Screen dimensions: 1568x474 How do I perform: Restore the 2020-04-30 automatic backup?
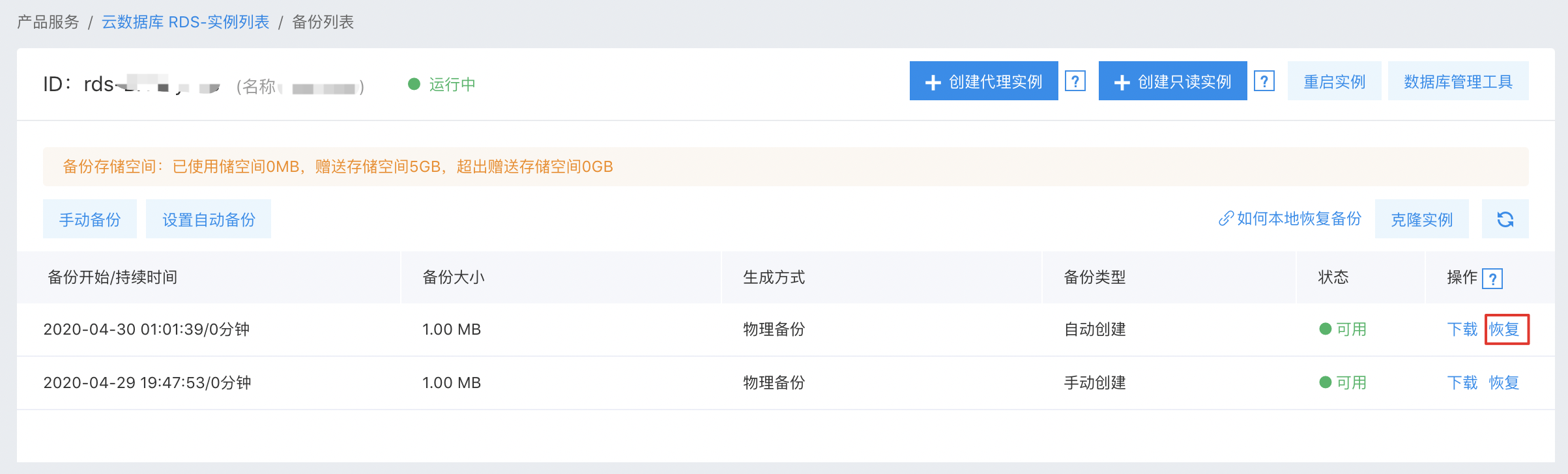pyautogui.click(x=1504, y=329)
